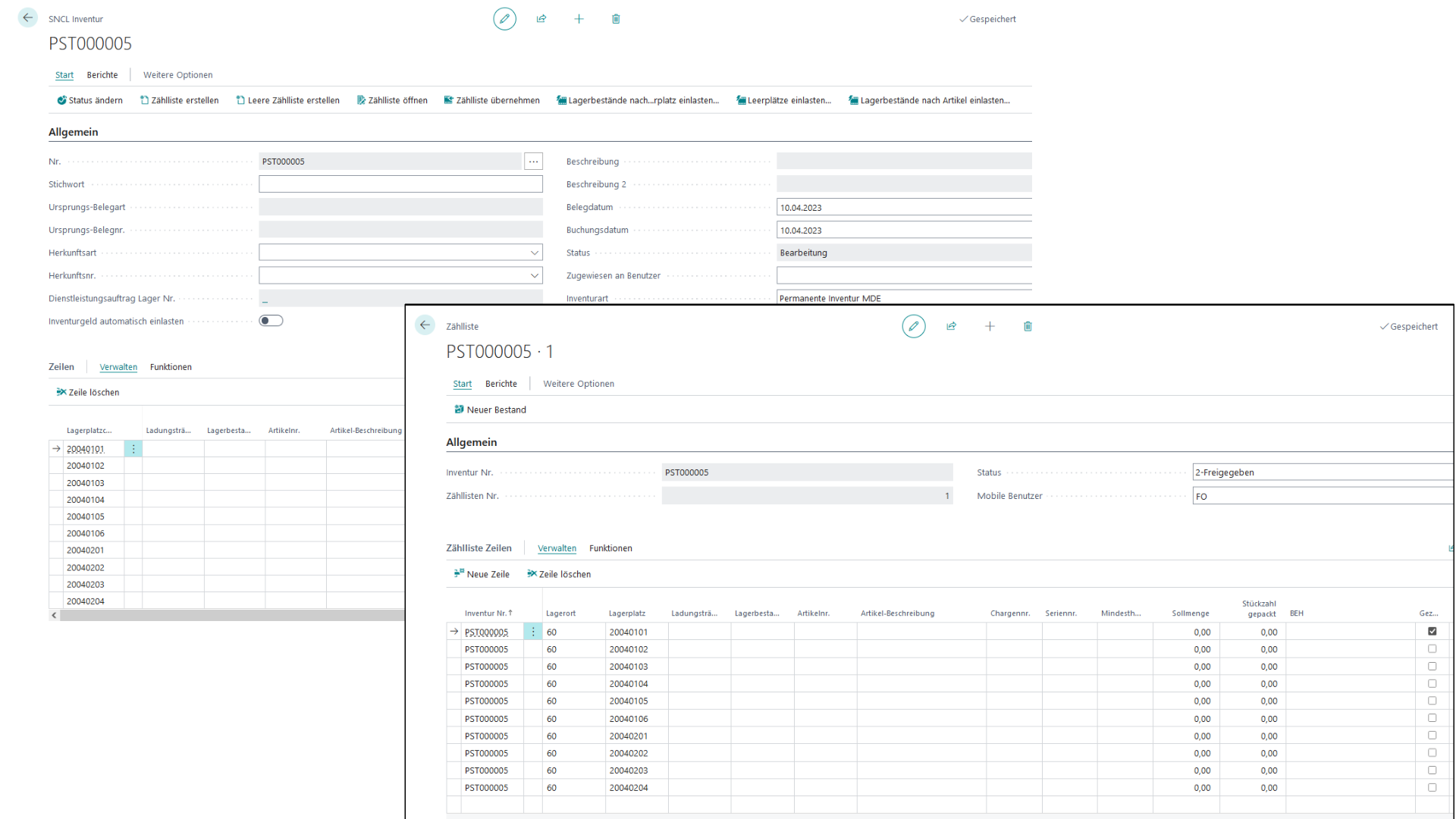Click Zeile löschen in Inventur Zeilen section
The height and width of the screenshot is (819, 1456).
tap(88, 392)
